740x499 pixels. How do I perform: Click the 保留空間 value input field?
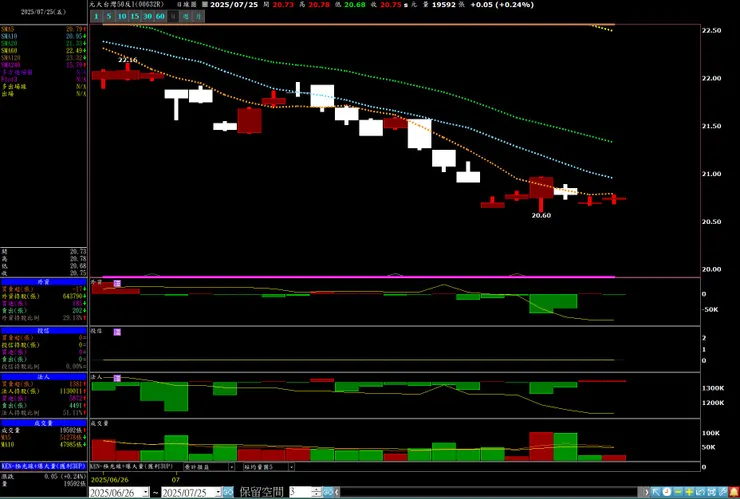click(x=300, y=492)
